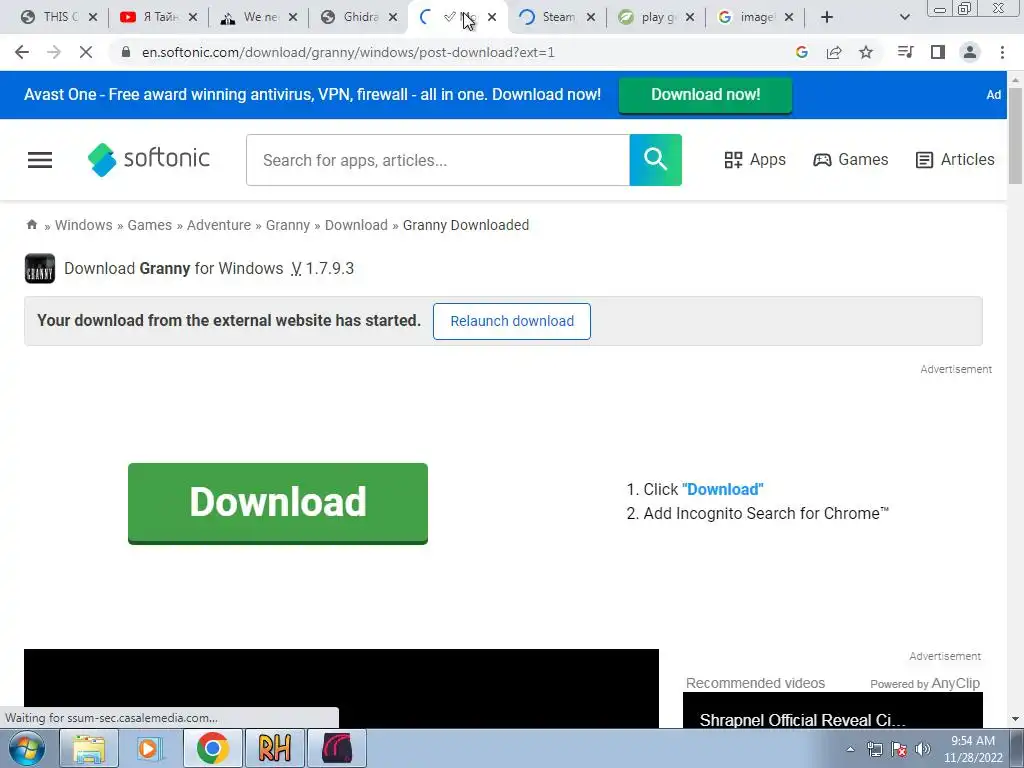1024x768 pixels.
Task: Click Download in the breadcrumb
Action: coord(356,225)
